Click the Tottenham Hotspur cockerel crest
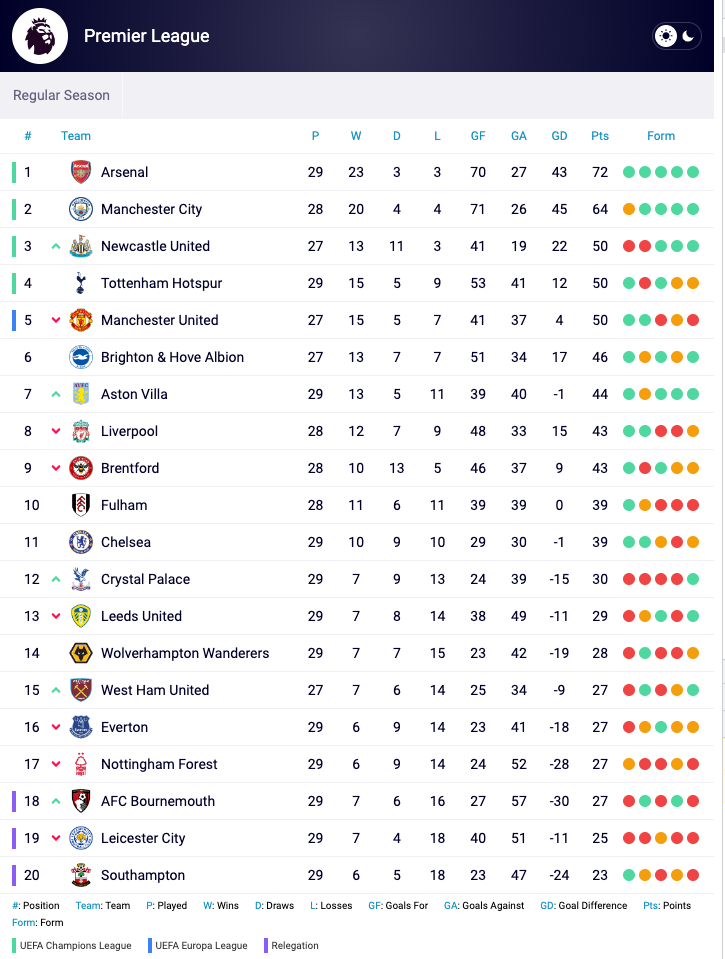725x959 pixels. 81,283
